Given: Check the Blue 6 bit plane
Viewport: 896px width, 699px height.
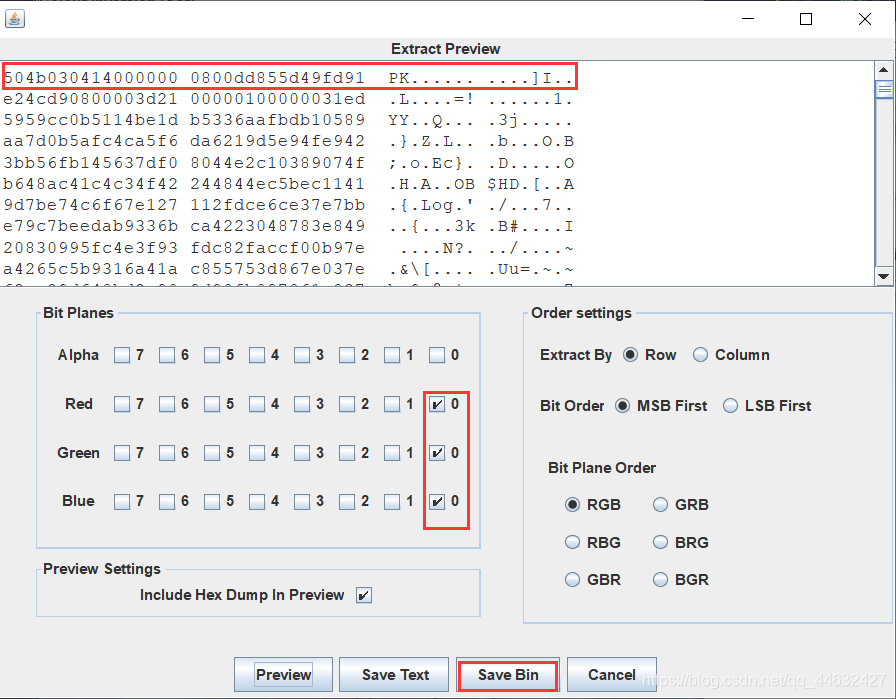Looking at the screenshot, I should click(x=167, y=501).
